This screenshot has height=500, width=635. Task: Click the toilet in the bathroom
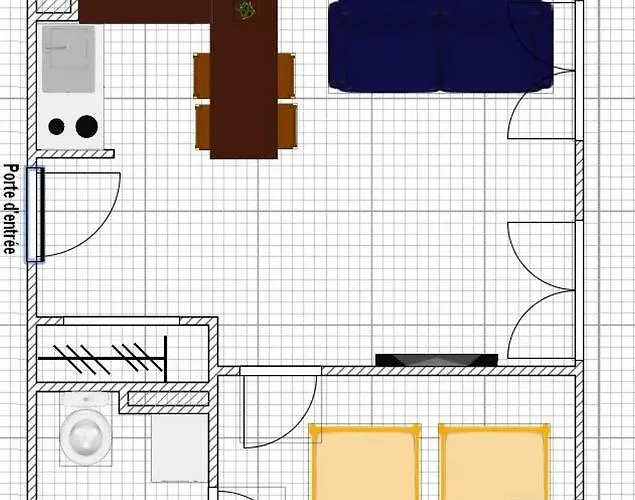[x=86, y=430]
